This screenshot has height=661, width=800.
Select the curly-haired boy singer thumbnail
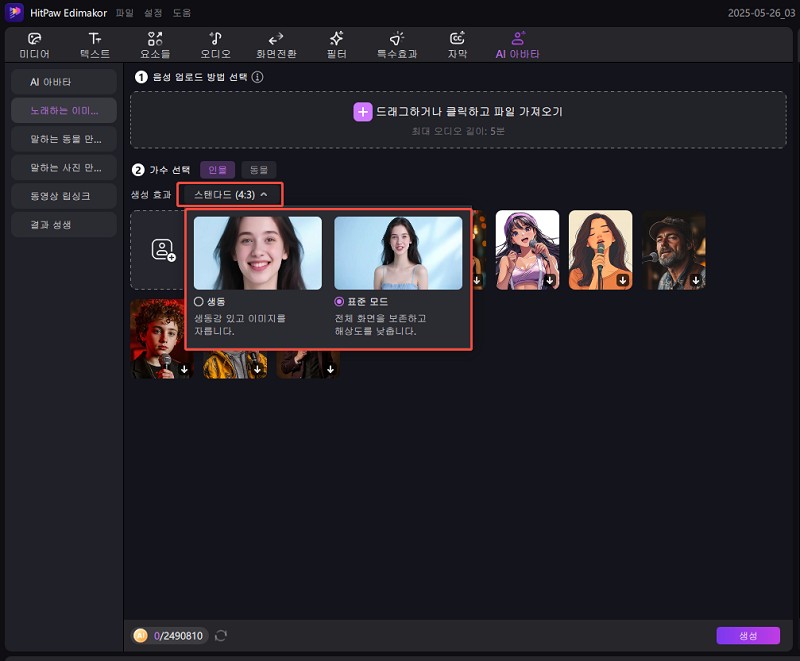pos(162,339)
